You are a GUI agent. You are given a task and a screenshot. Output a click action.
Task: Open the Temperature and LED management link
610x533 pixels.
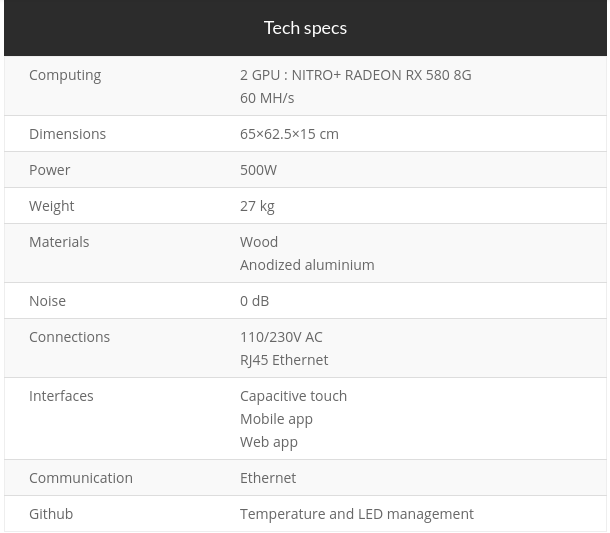coord(357,514)
